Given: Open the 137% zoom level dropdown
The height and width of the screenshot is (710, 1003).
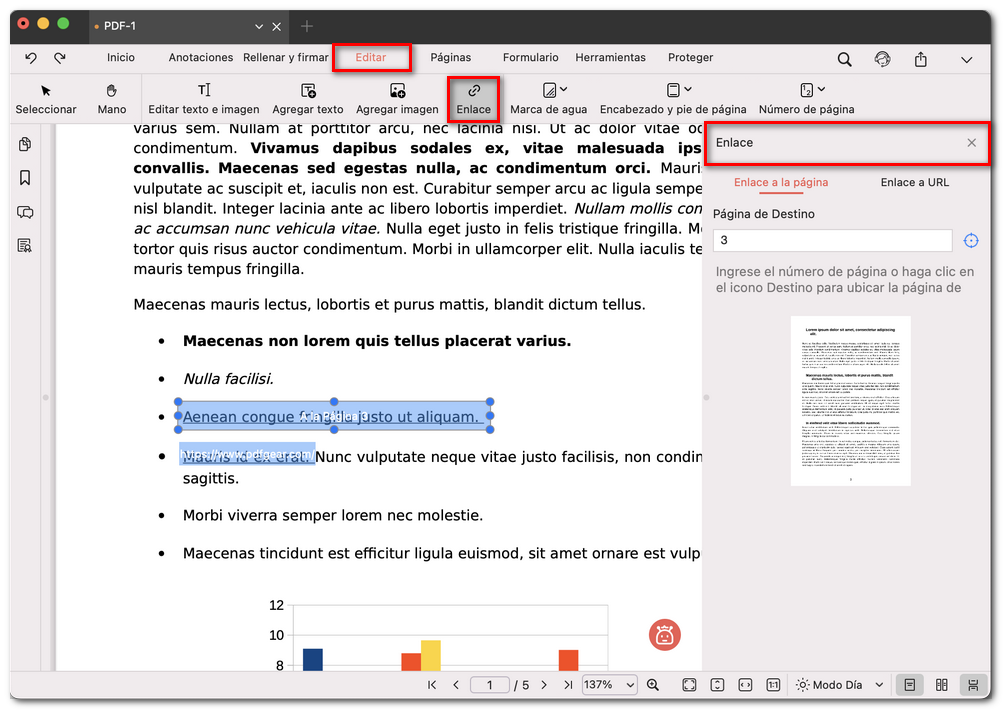Looking at the screenshot, I should (x=609, y=685).
